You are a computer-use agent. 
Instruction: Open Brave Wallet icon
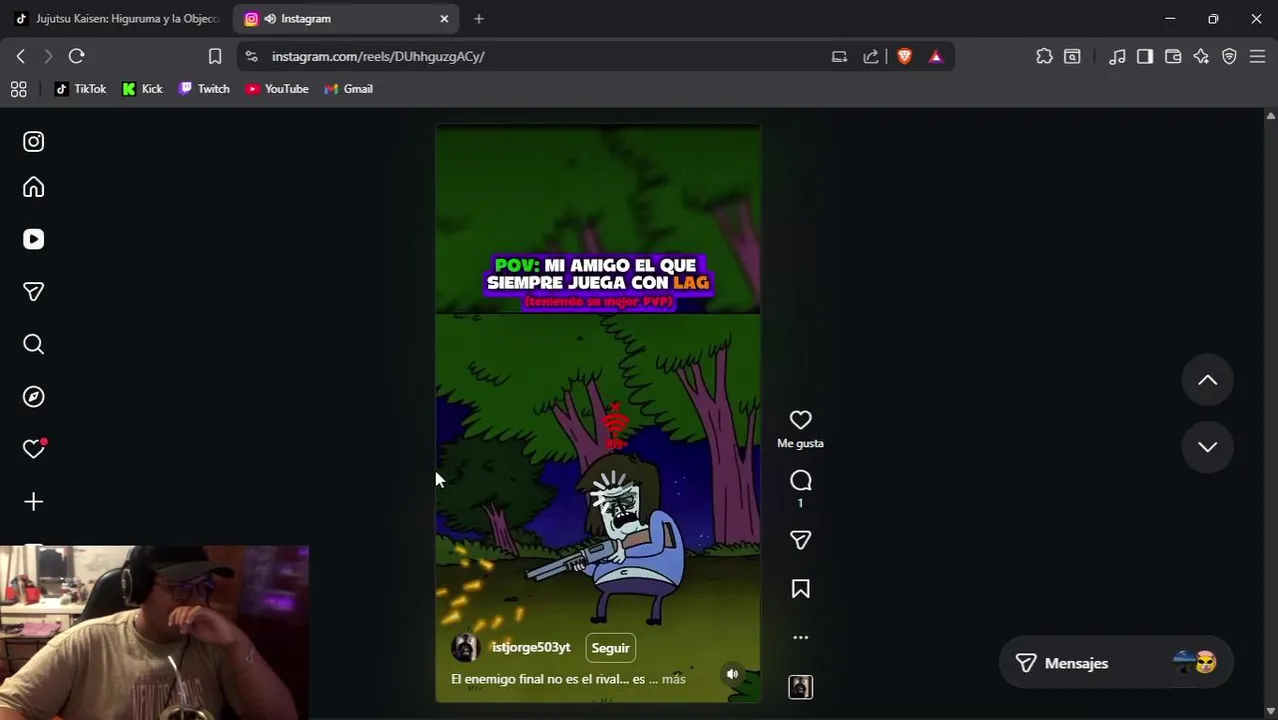pos(1173,56)
